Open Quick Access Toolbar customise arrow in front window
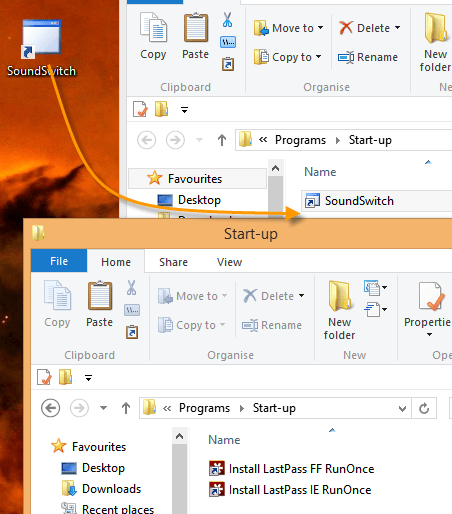Screen dimensions: 452x514 (x=88, y=378)
